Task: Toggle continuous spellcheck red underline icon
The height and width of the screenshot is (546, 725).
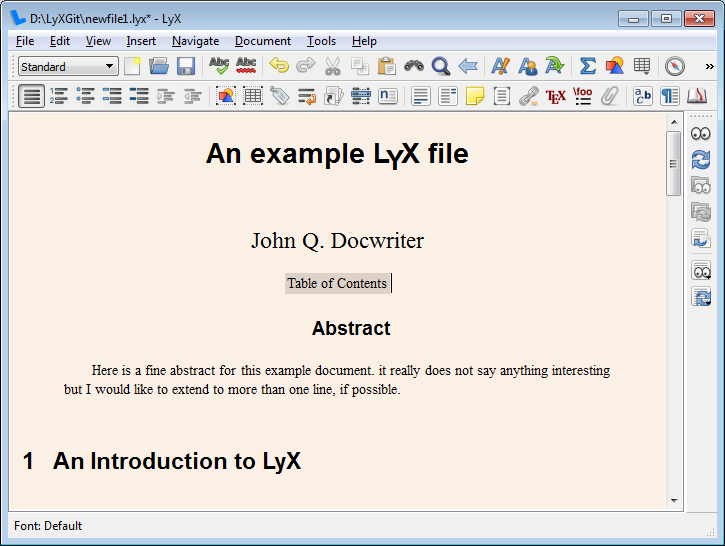Action: (x=246, y=66)
